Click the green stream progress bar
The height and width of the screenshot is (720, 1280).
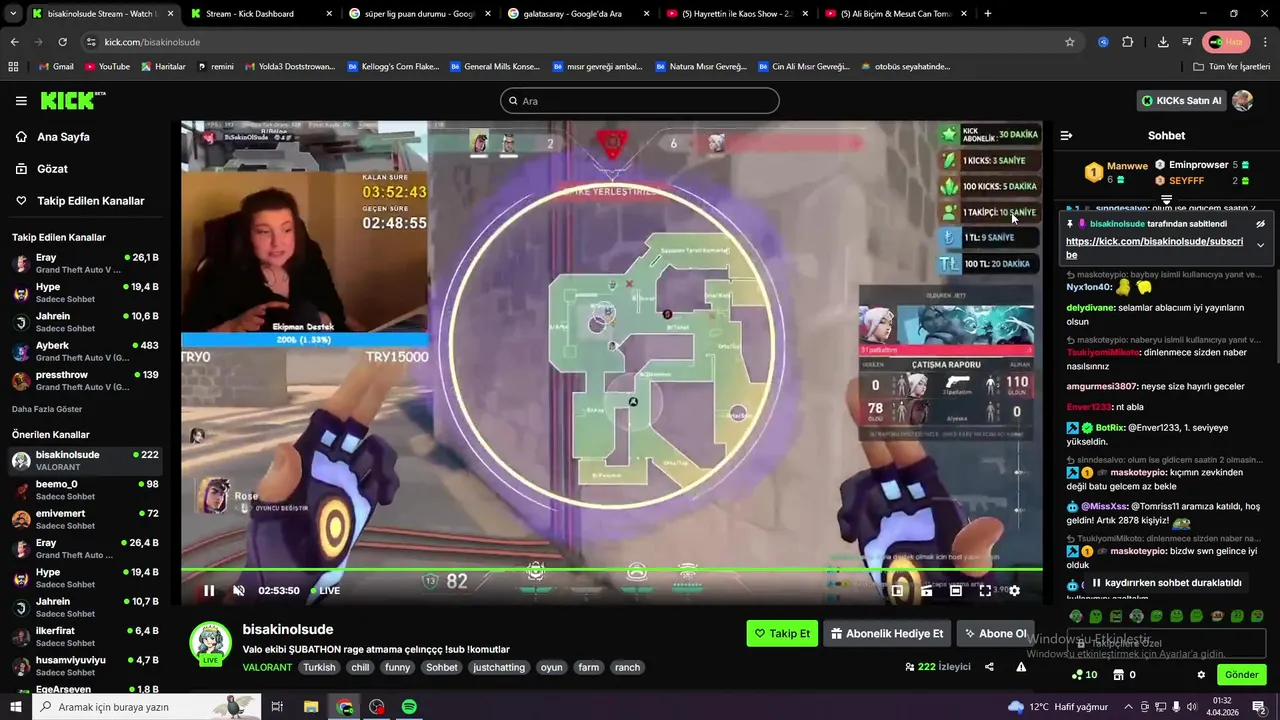tap(611, 570)
